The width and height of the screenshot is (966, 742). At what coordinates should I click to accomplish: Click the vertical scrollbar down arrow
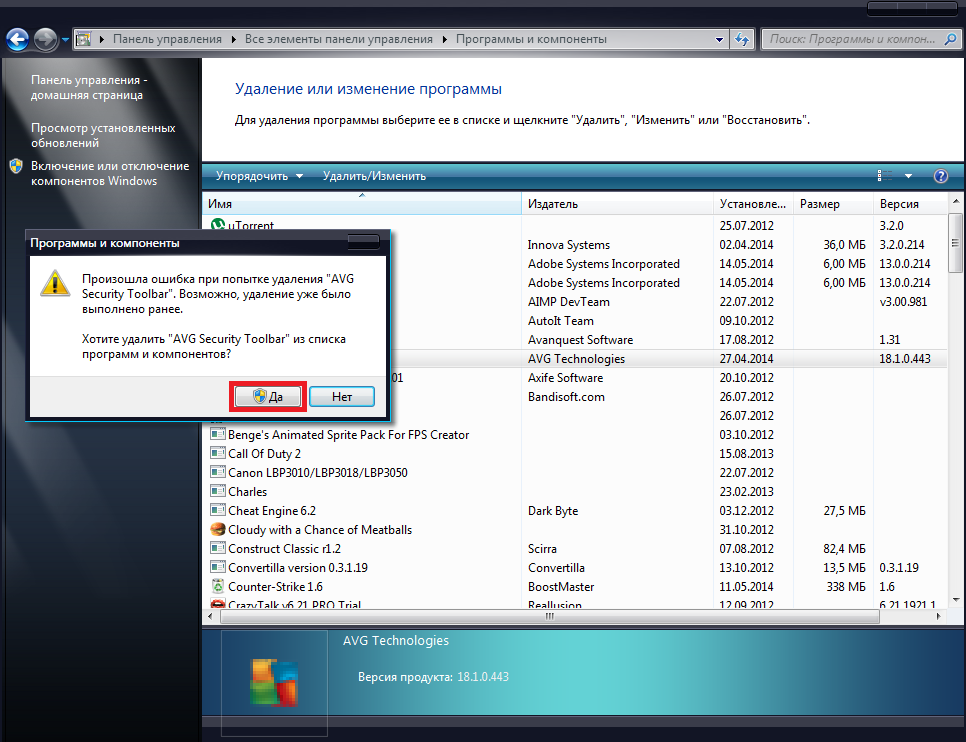956,600
